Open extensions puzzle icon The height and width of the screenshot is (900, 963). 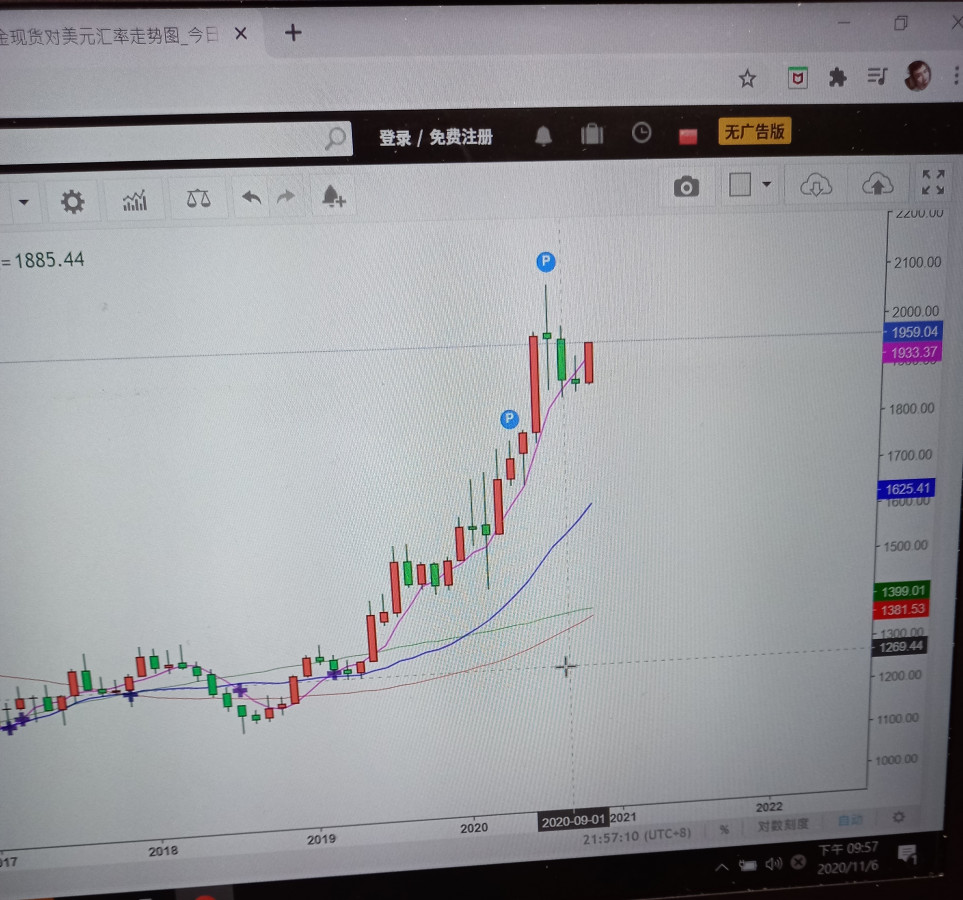[837, 77]
